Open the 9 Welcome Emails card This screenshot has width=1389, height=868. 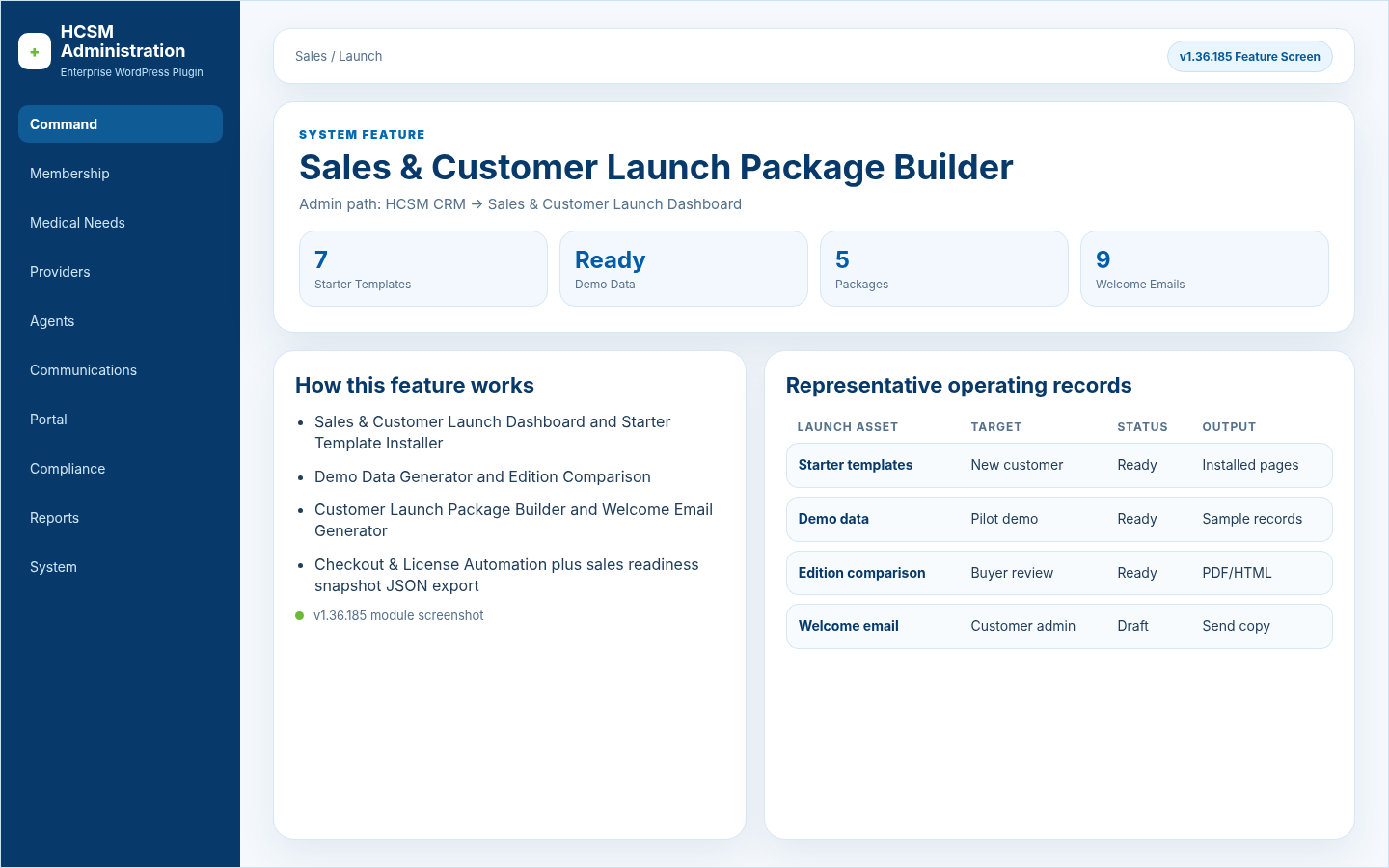pyautogui.click(x=1205, y=268)
